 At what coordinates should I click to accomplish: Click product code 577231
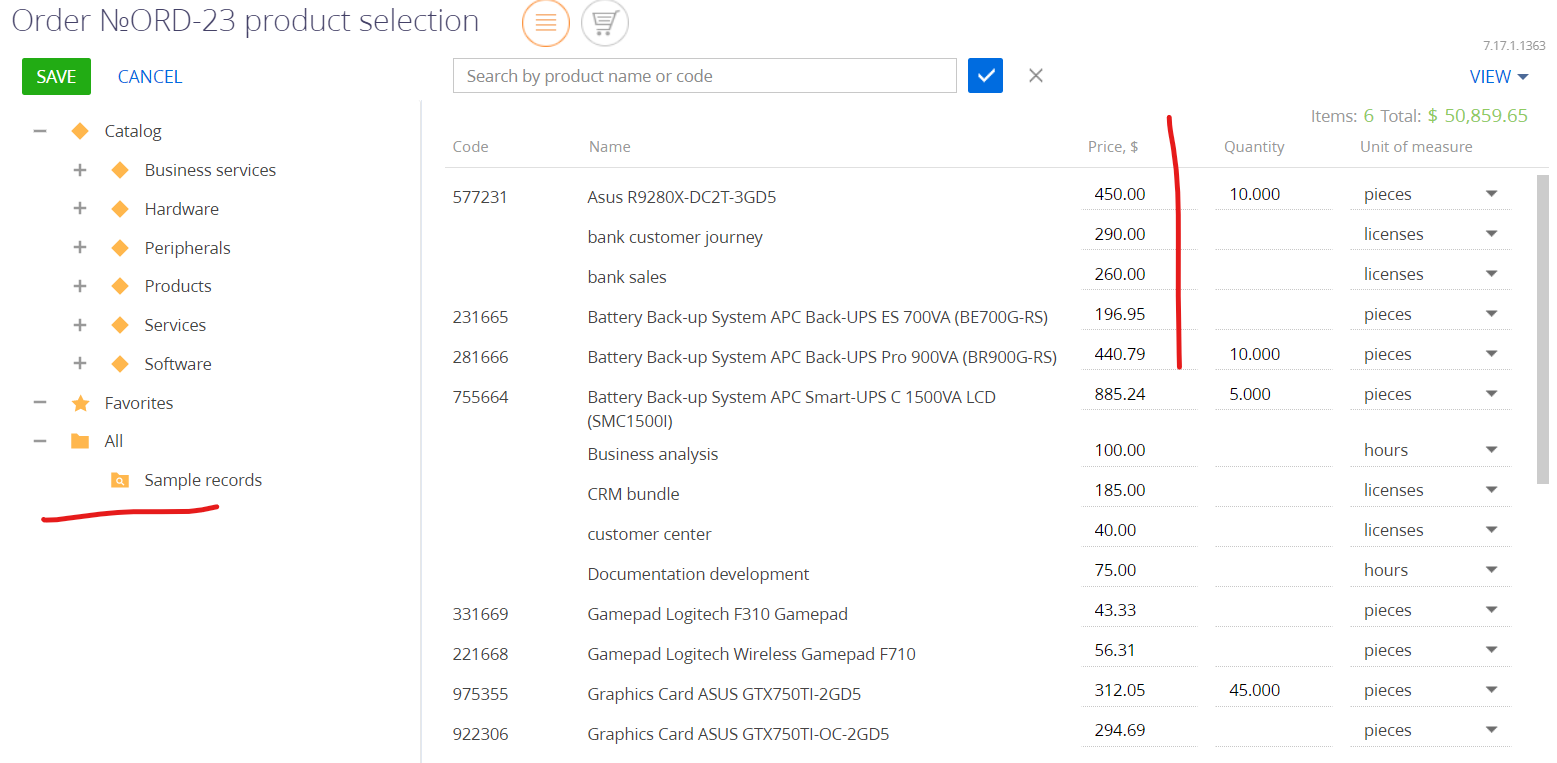click(480, 197)
